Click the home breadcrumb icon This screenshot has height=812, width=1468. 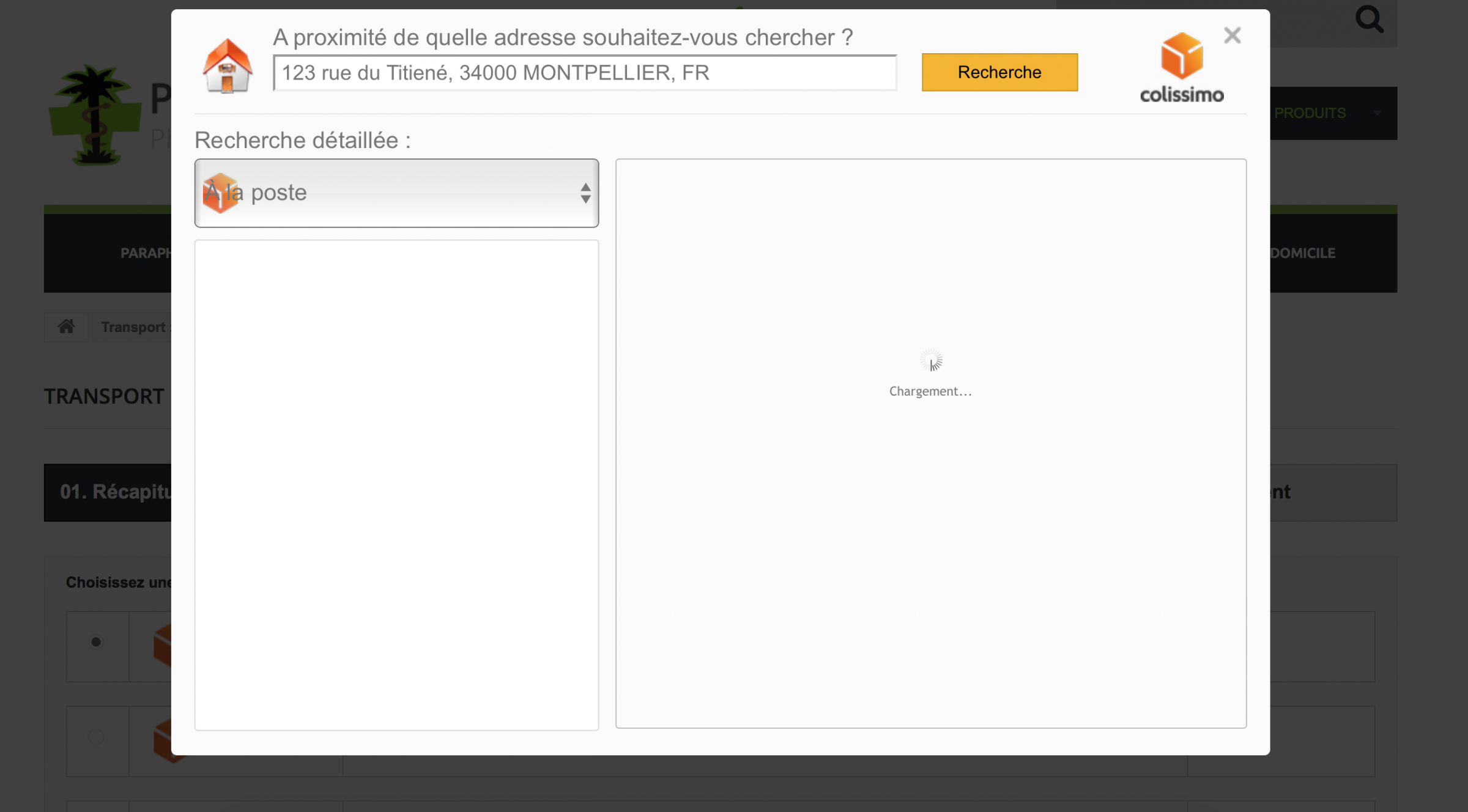coord(66,327)
